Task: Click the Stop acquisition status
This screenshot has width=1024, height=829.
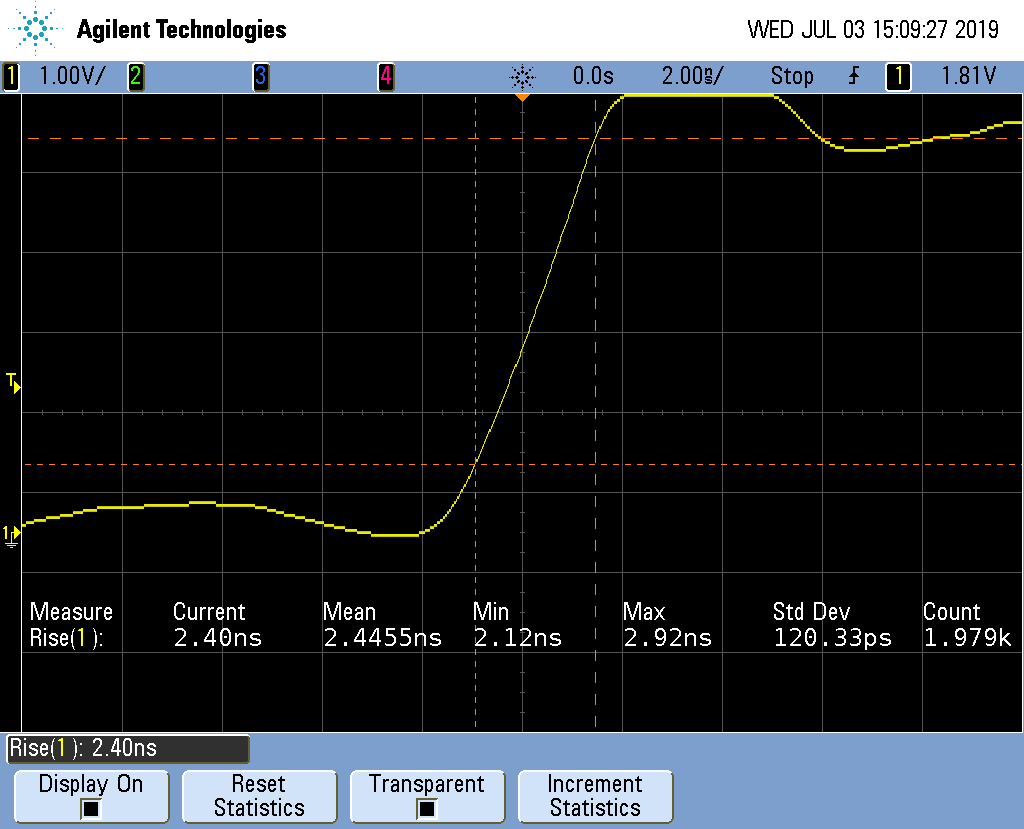Action: tap(792, 76)
